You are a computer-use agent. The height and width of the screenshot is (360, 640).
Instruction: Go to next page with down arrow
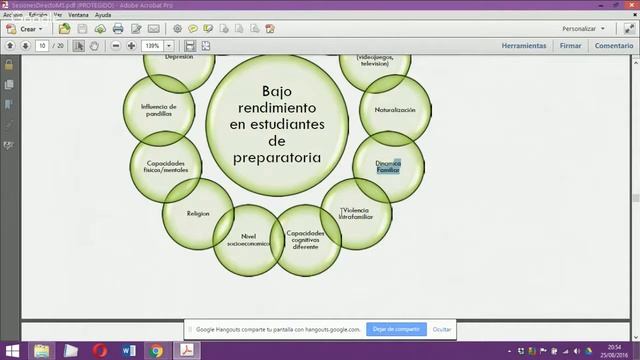[x=25, y=46]
